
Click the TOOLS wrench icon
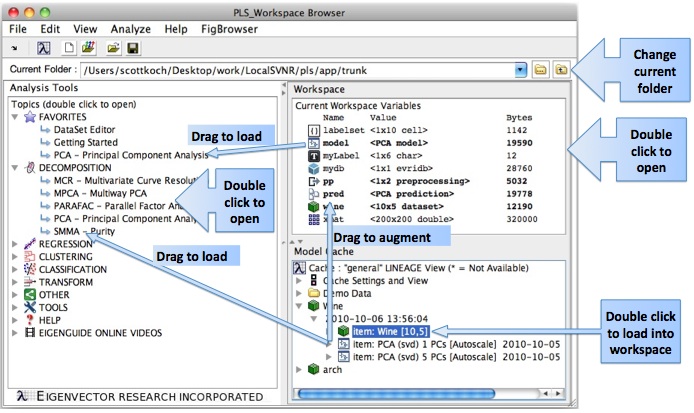point(30,307)
